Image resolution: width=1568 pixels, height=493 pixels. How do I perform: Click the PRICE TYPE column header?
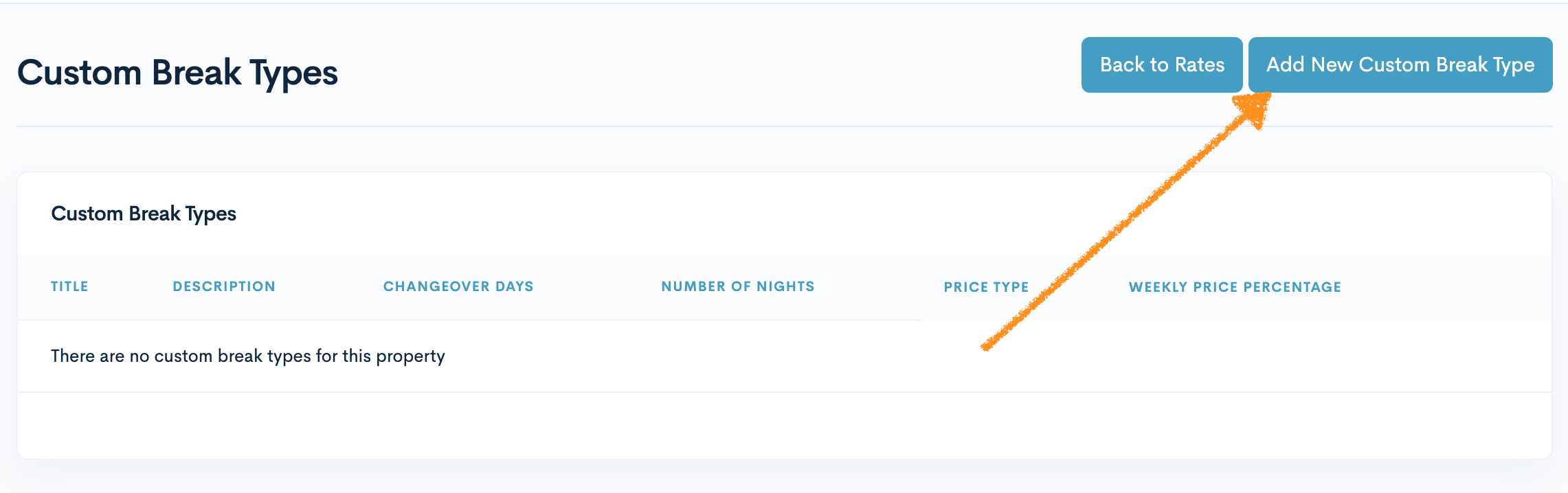[x=986, y=287]
